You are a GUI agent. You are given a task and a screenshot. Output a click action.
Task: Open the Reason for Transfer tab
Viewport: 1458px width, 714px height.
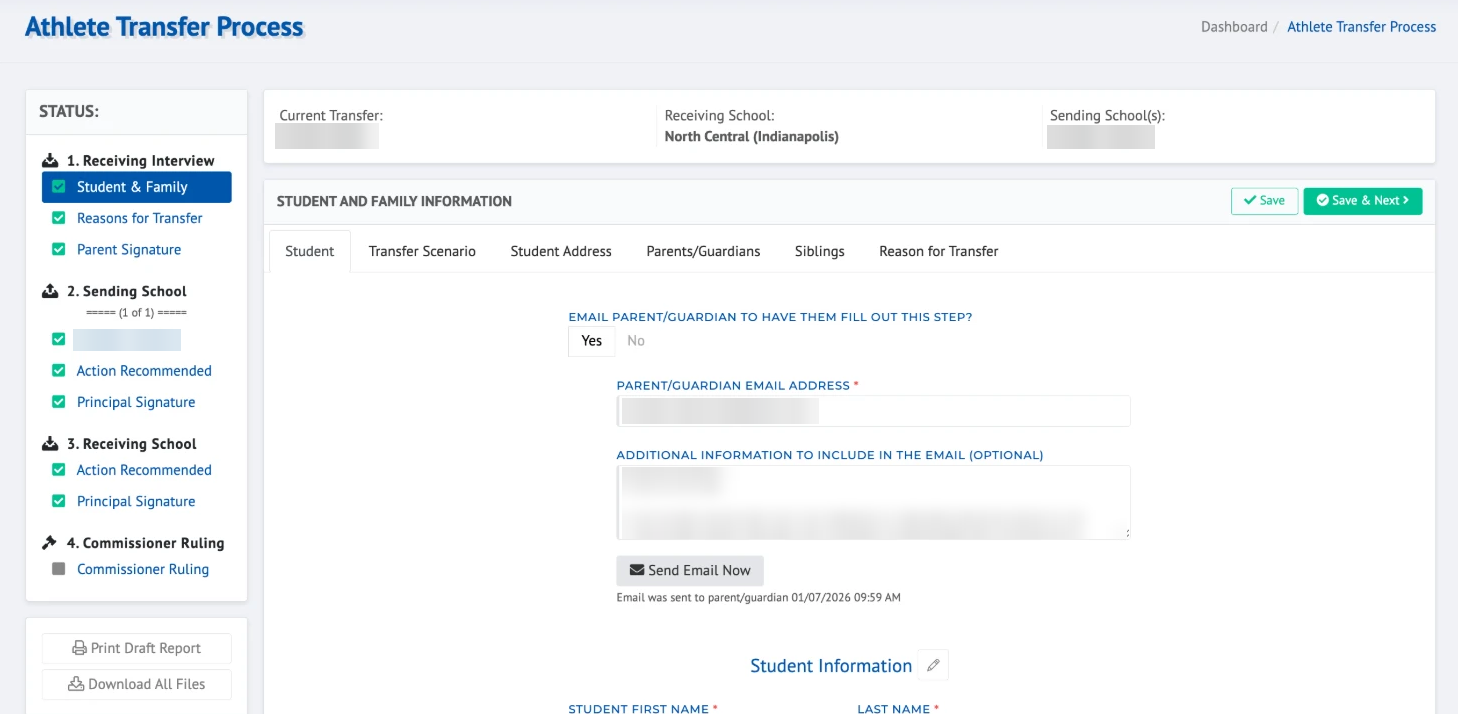[x=939, y=251]
